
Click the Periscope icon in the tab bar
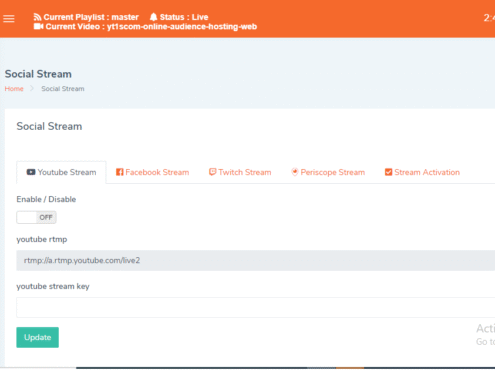pyautogui.click(x=294, y=172)
